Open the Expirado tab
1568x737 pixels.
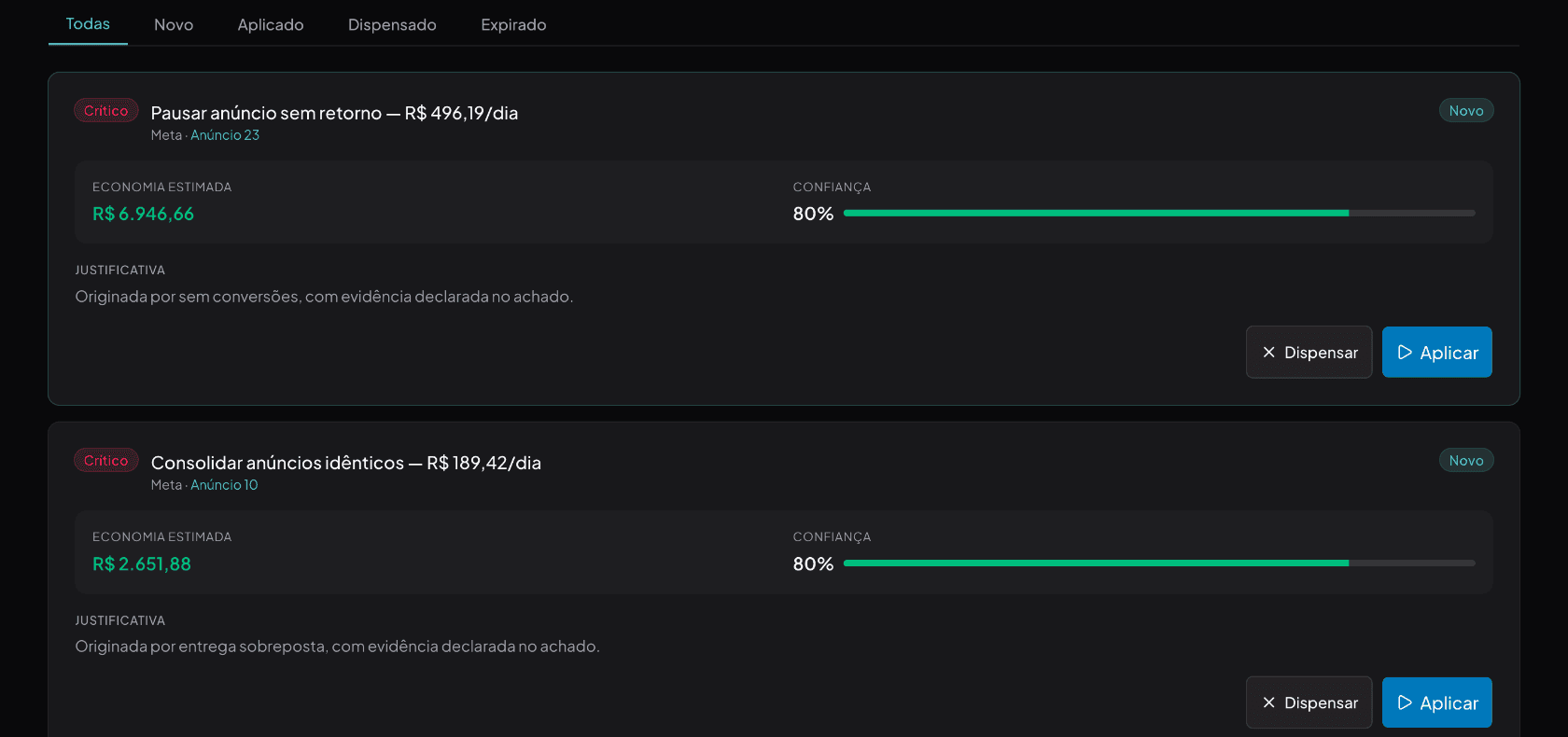(x=513, y=25)
